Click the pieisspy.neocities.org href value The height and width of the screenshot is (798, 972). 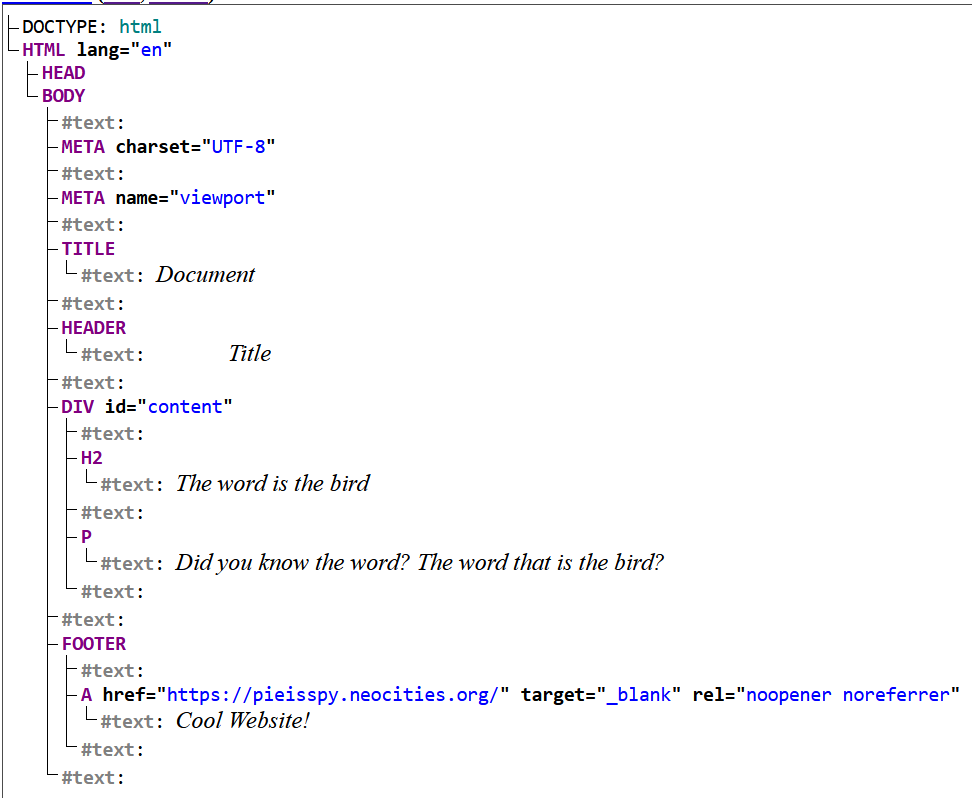pos(333,695)
